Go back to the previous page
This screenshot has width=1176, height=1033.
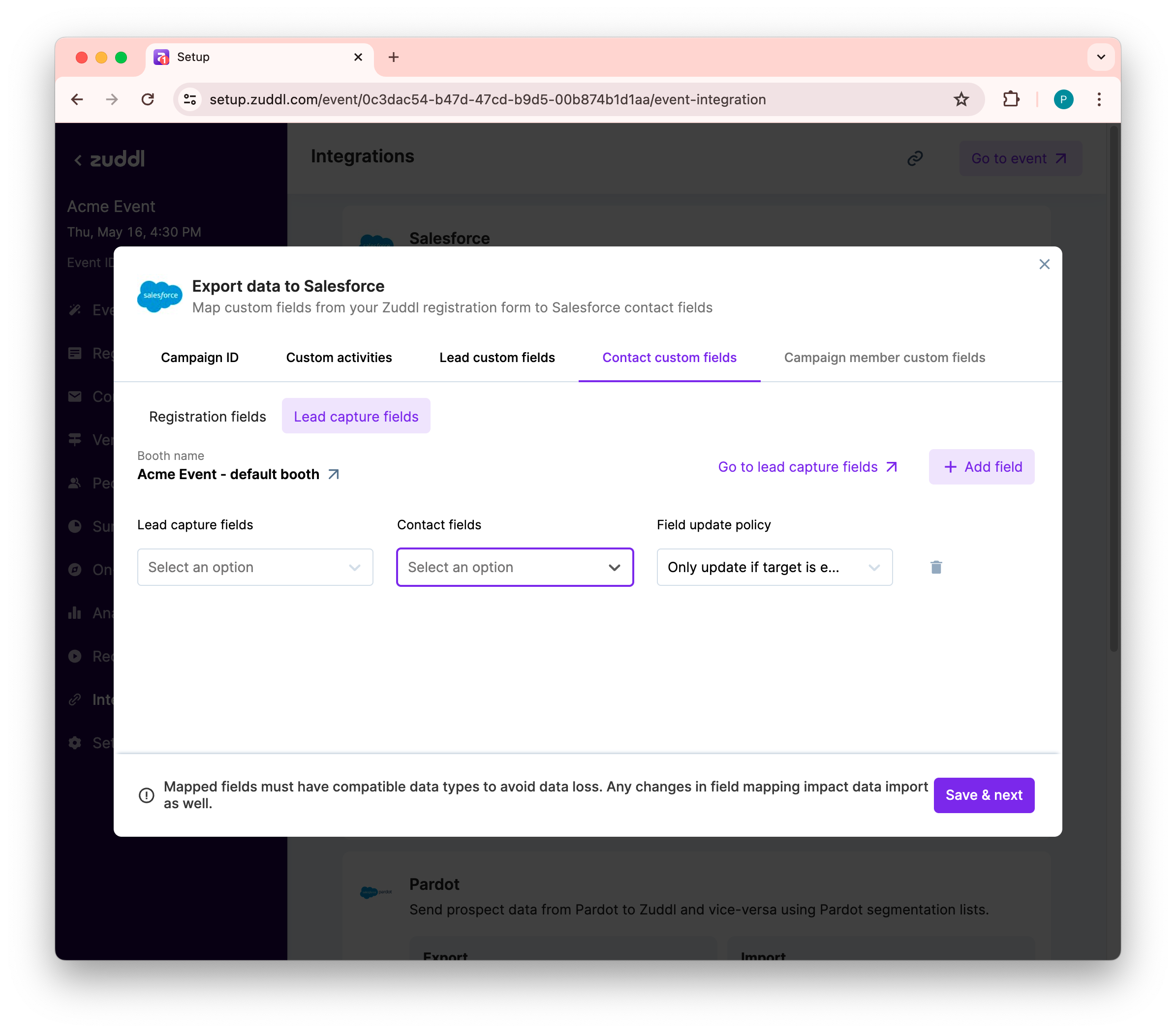click(77, 99)
